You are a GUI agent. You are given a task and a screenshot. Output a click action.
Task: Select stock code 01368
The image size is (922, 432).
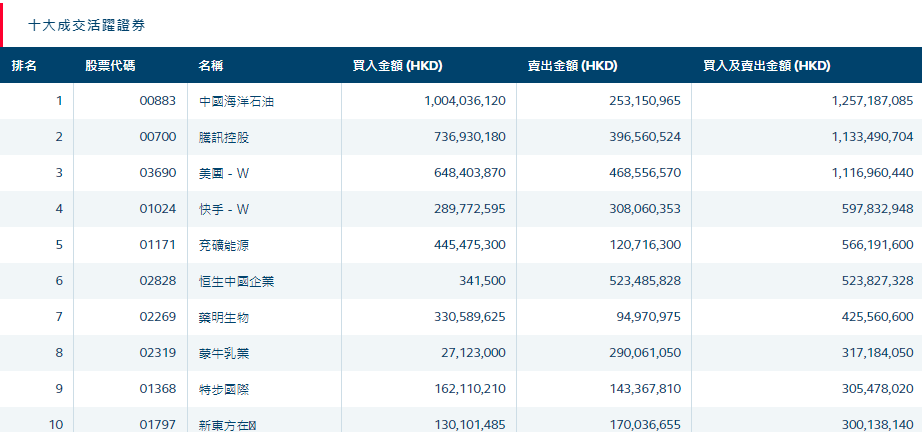[x=158, y=389]
